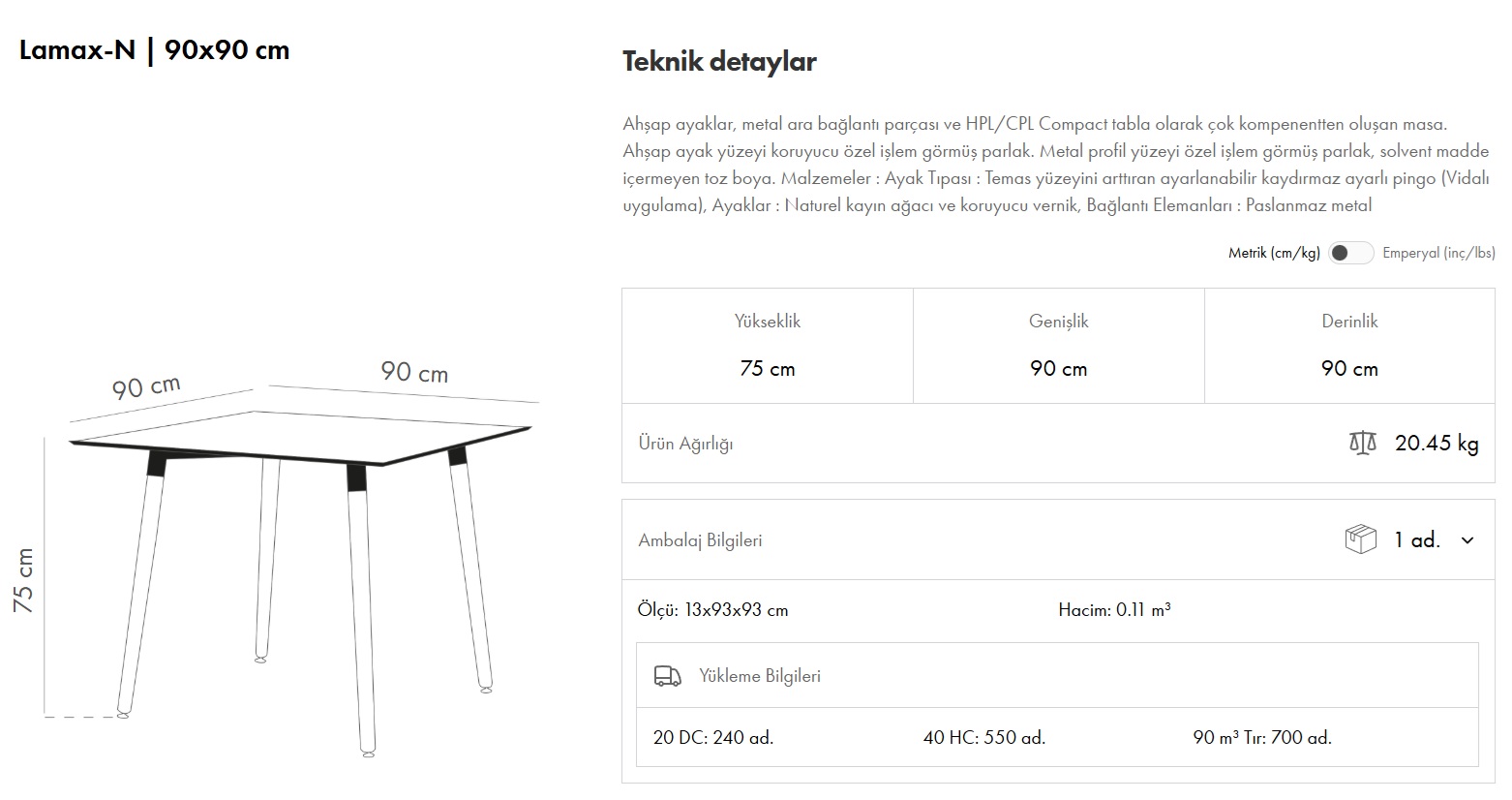Toggle the Metrik/Emperyal unit switch
Viewport: 1512px width, 800px height.
point(1349,253)
